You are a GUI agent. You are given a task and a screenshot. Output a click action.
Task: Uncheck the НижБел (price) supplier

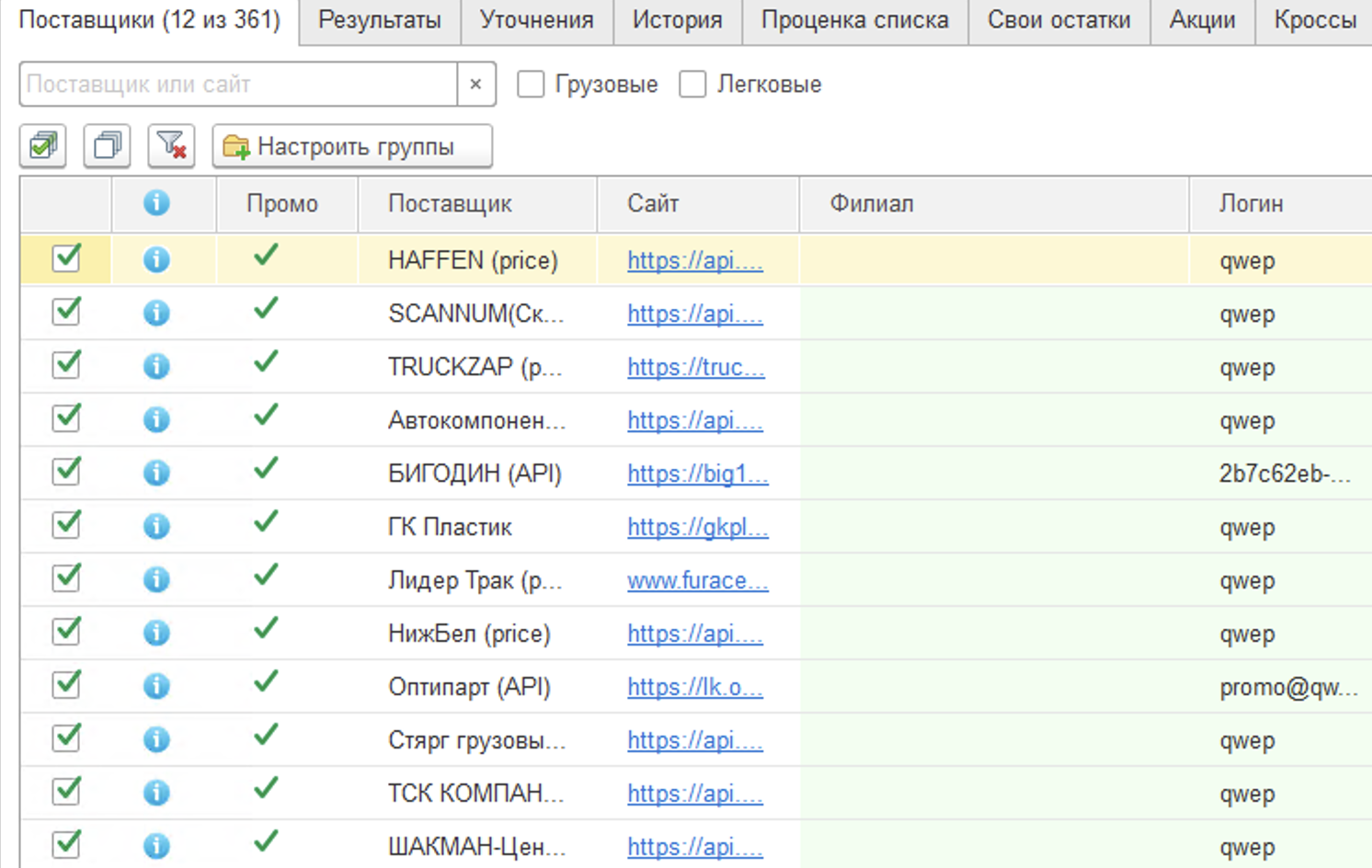click(66, 632)
